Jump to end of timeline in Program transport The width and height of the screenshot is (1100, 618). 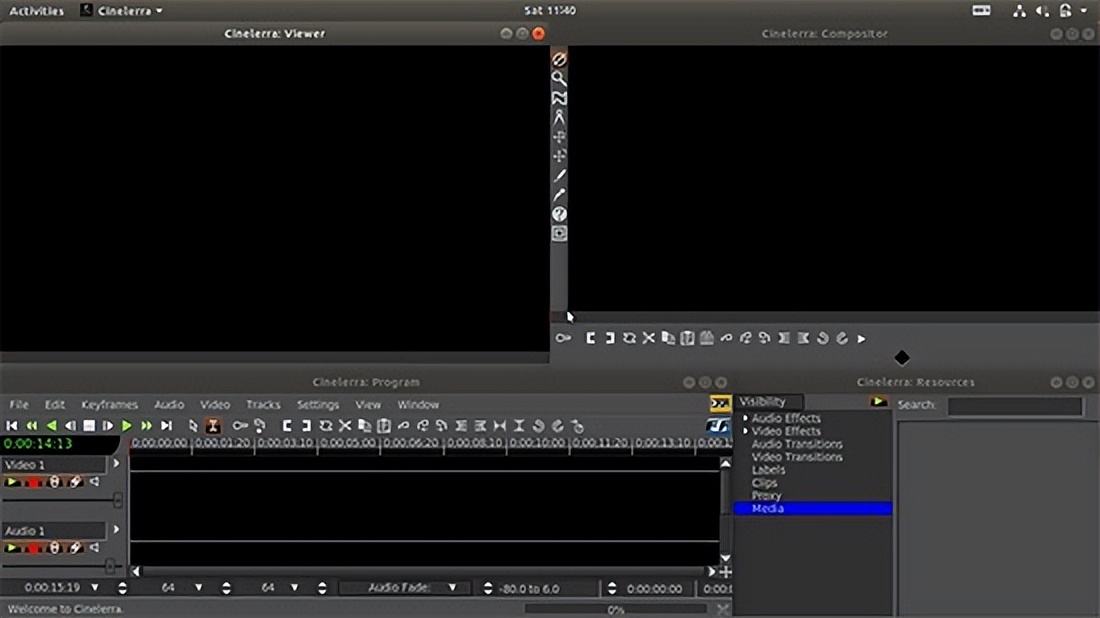click(166, 426)
